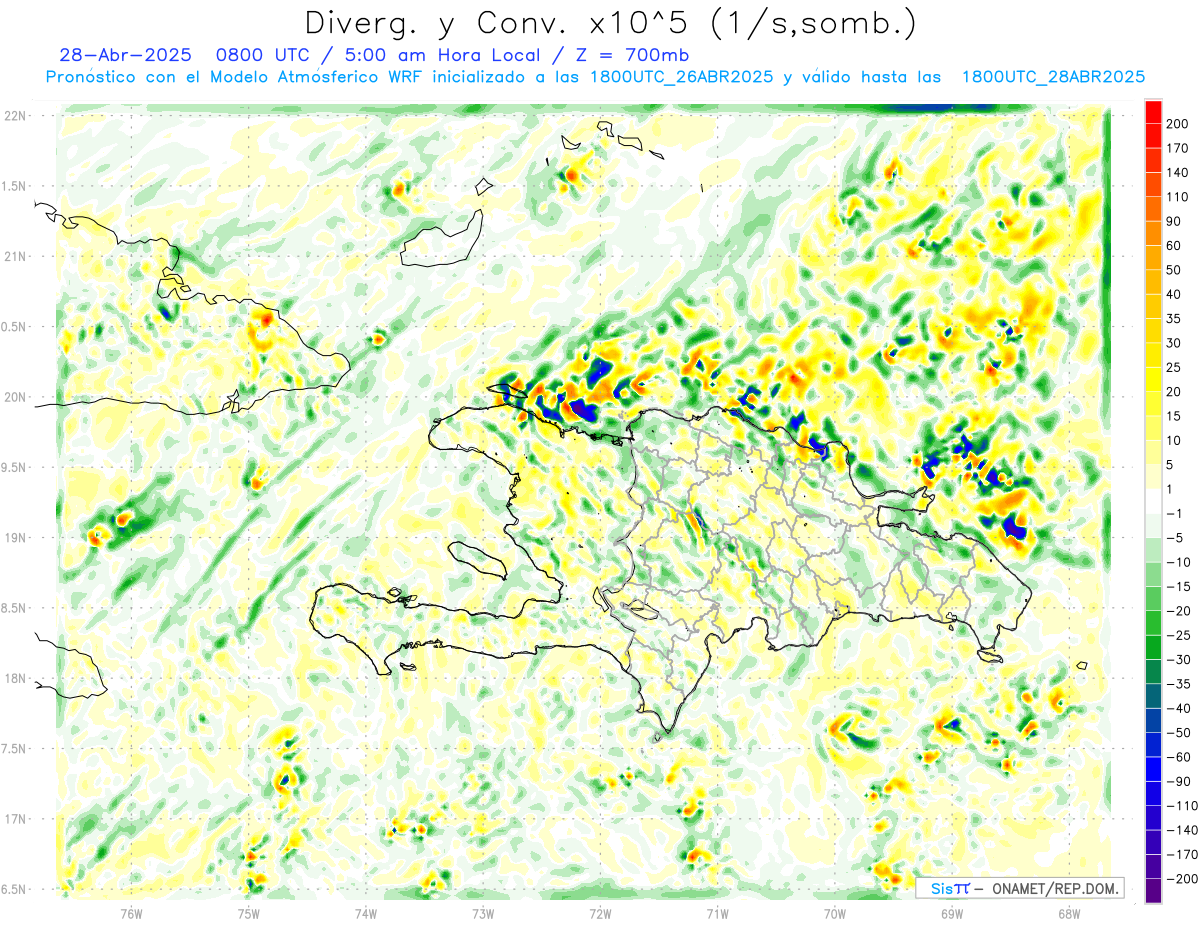Click the colorbar value '170'
Viewport: 1200px width, 927px height.
(x=1179, y=148)
